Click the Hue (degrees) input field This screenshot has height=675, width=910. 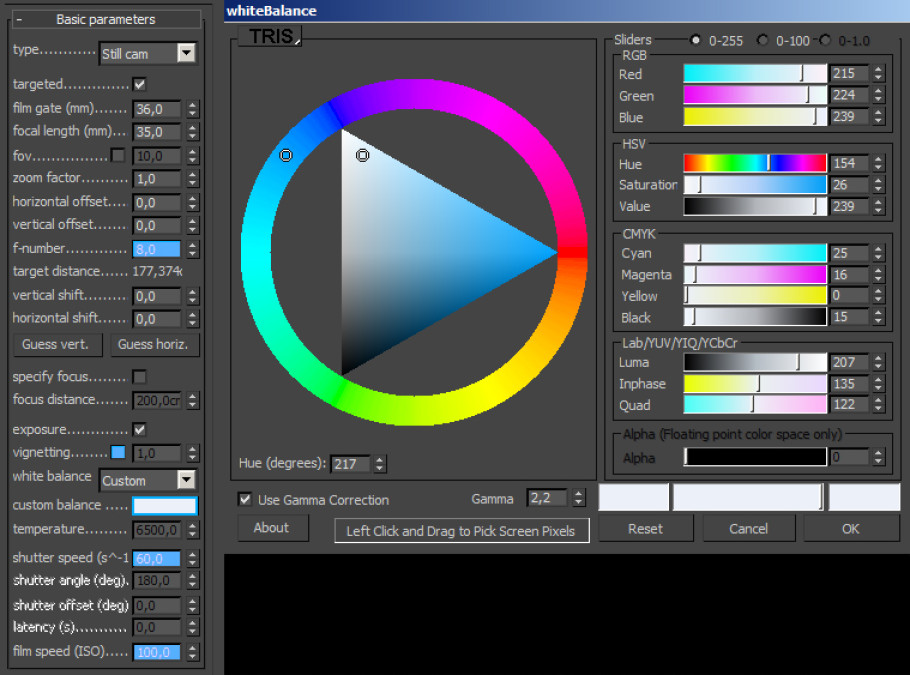(x=350, y=464)
